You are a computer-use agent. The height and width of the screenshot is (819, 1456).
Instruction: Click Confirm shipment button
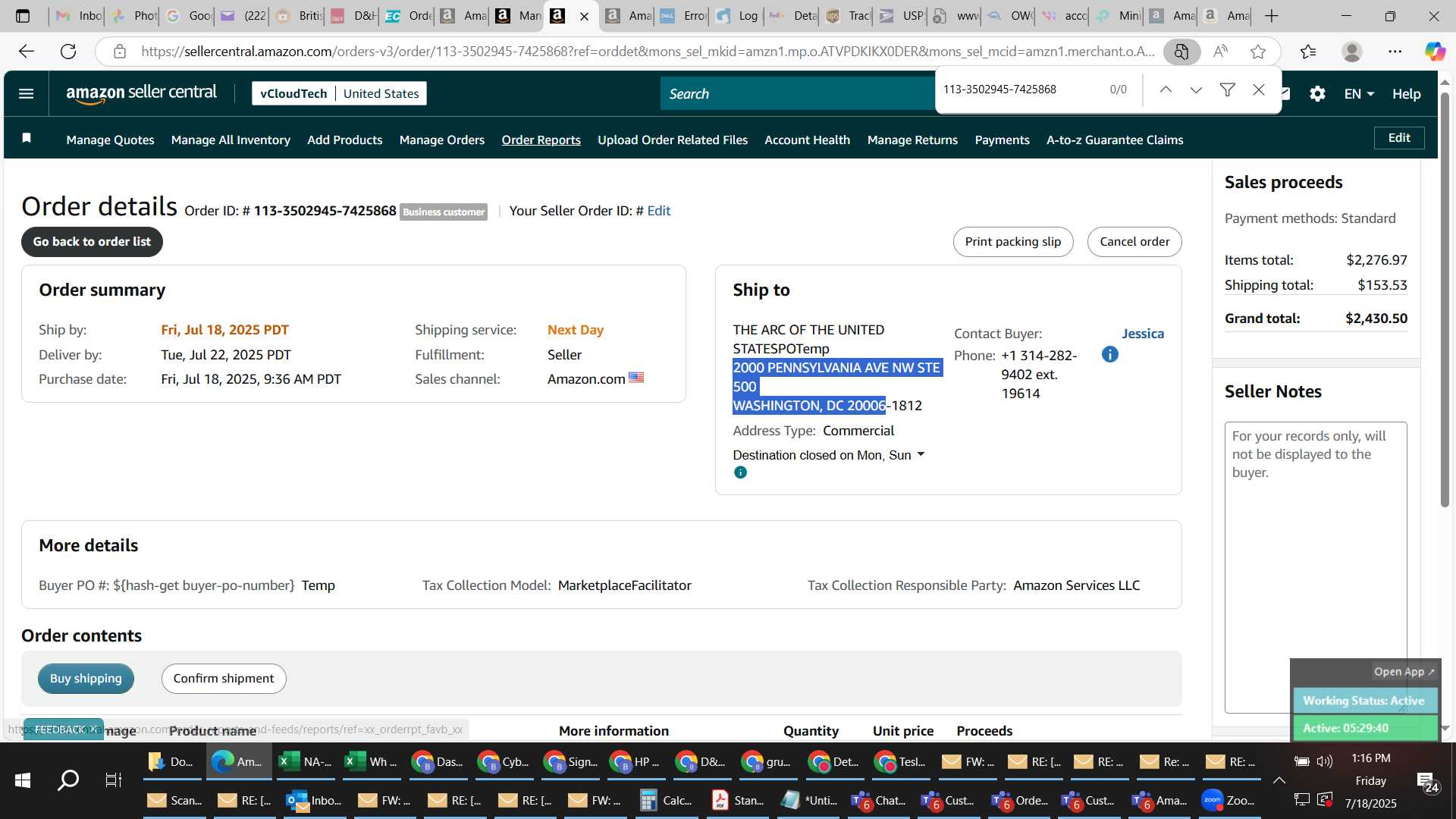(223, 678)
